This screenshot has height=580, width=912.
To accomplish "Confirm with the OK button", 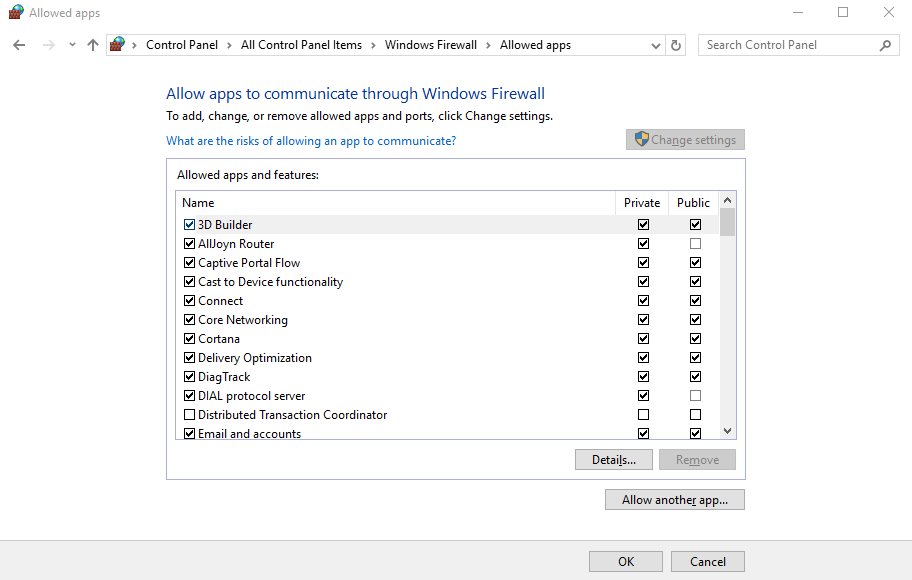I will (626, 561).
